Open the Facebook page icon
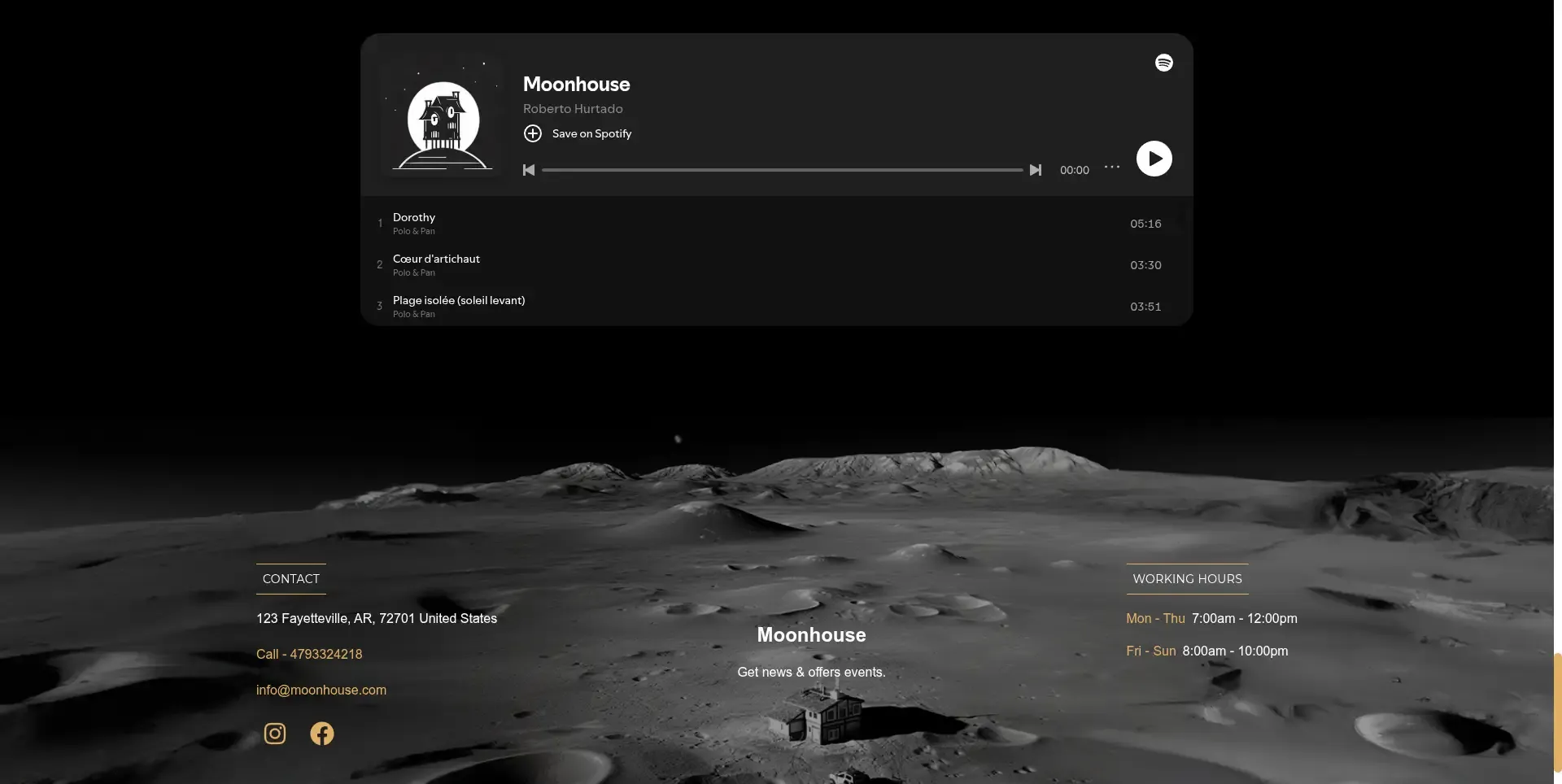The image size is (1562, 784). click(x=322, y=733)
